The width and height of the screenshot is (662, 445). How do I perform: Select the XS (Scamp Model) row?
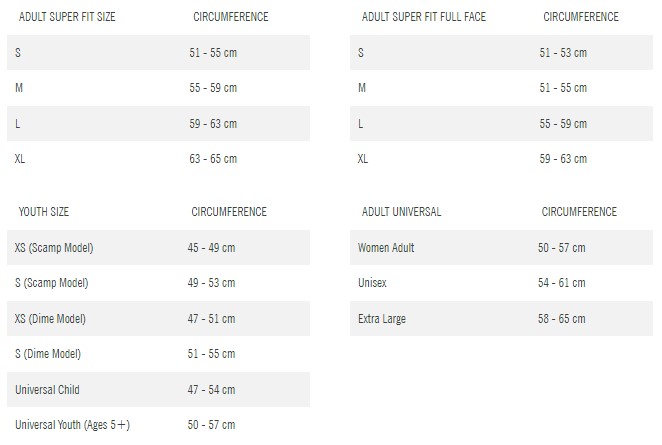pos(158,248)
